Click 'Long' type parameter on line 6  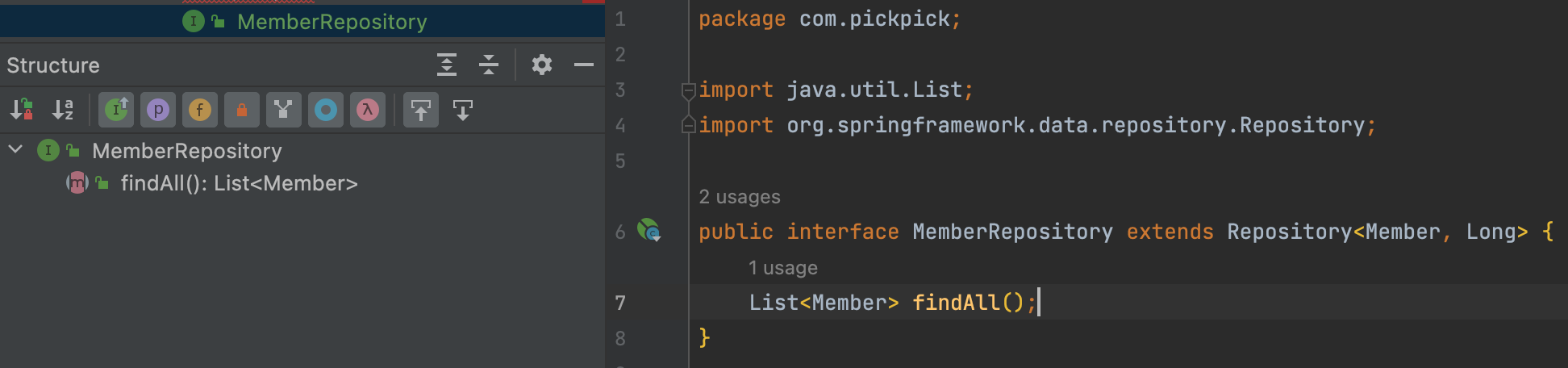coord(1491,232)
